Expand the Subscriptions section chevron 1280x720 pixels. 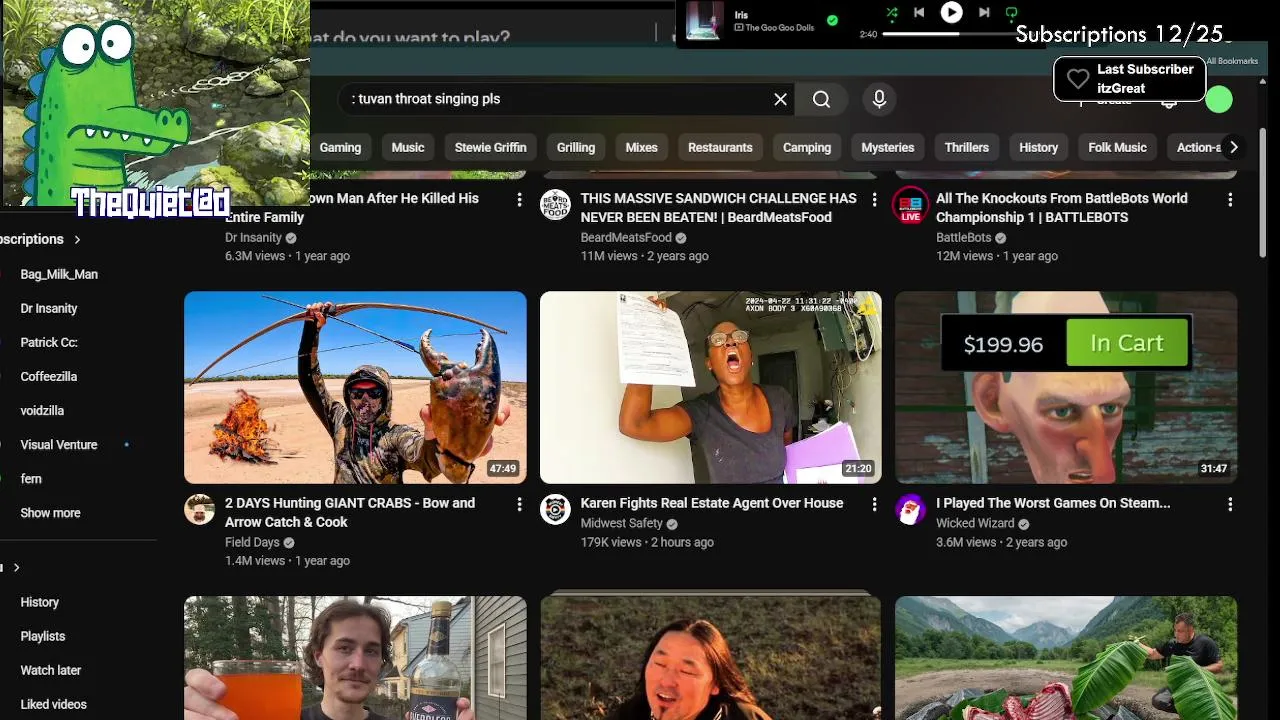tap(77, 239)
